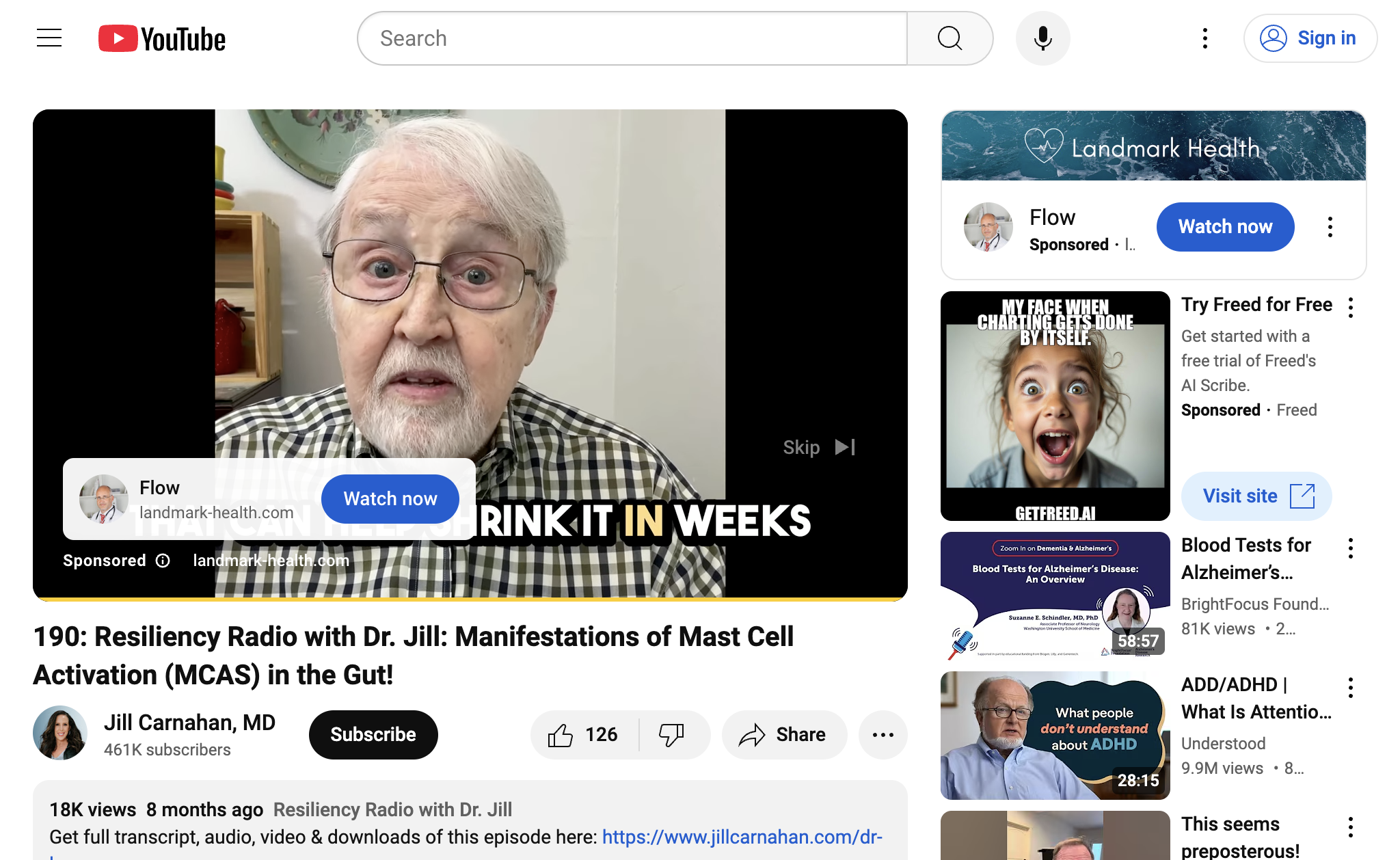Click the This seems preposterous title
The height and width of the screenshot is (860, 1400).
coord(1240,837)
